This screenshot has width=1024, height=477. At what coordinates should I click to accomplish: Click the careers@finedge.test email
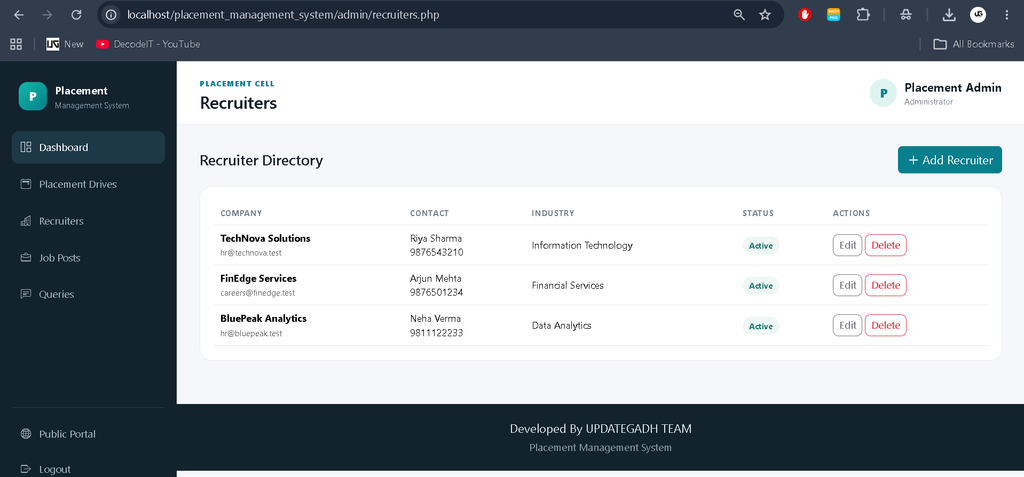tap(257, 293)
